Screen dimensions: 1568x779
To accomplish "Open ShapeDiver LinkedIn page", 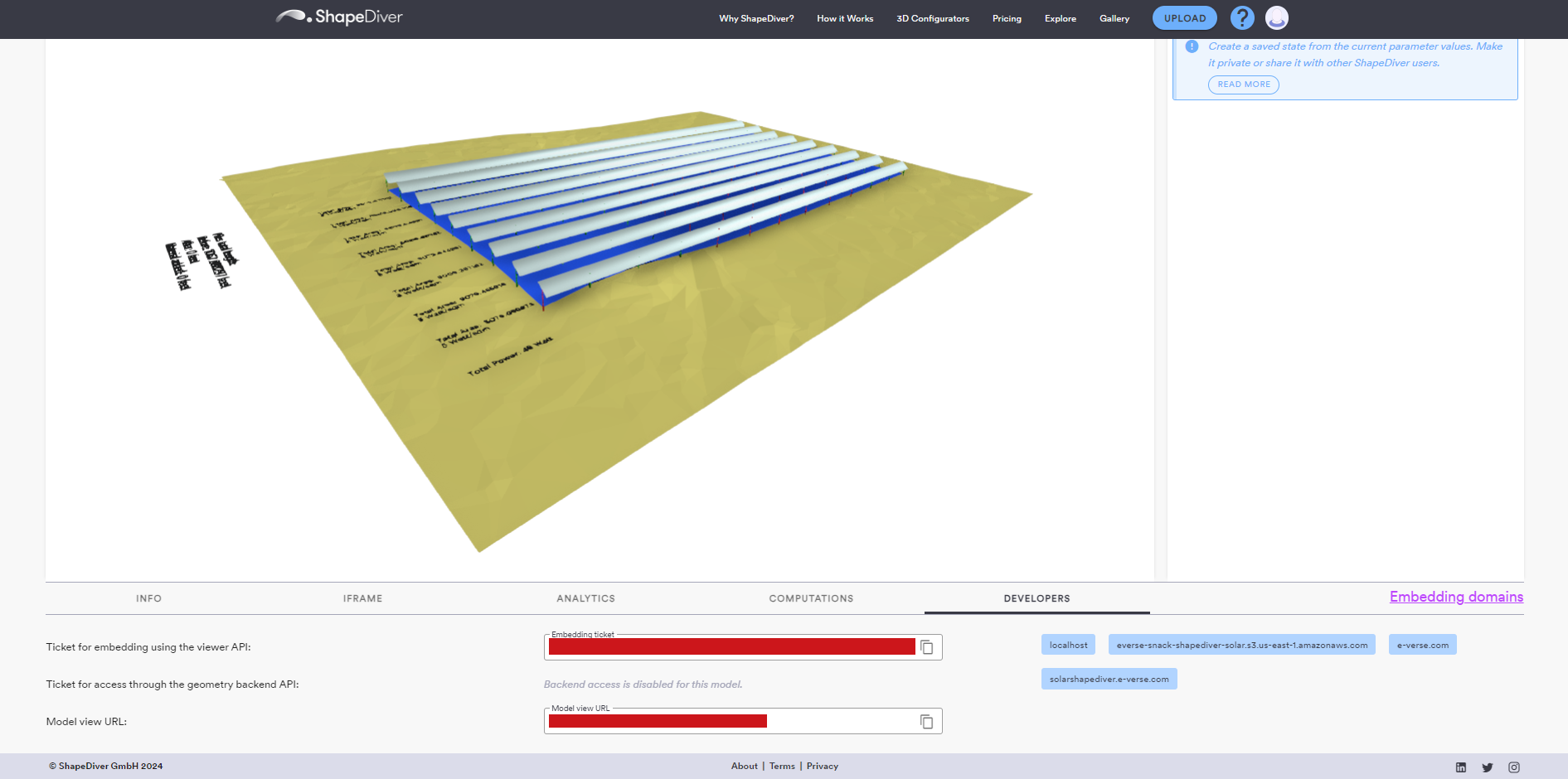I will pos(1461,767).
